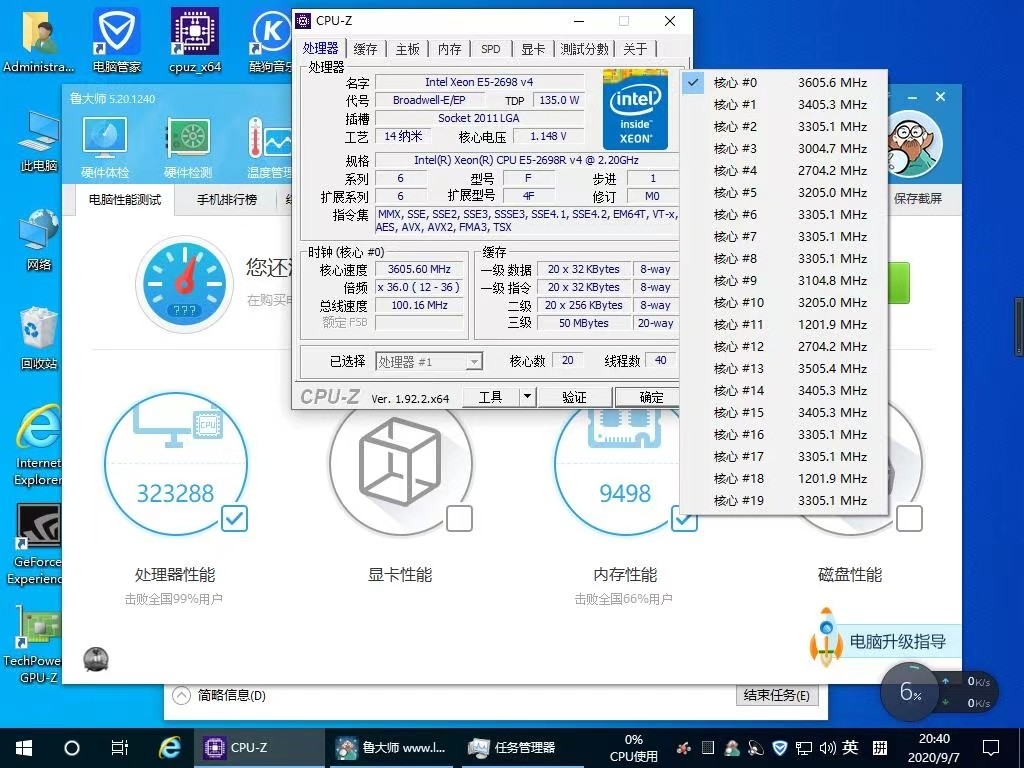Open the 工具 dropdown arrow in CPU-Z

pyautogui.click(x=527, y=396)
